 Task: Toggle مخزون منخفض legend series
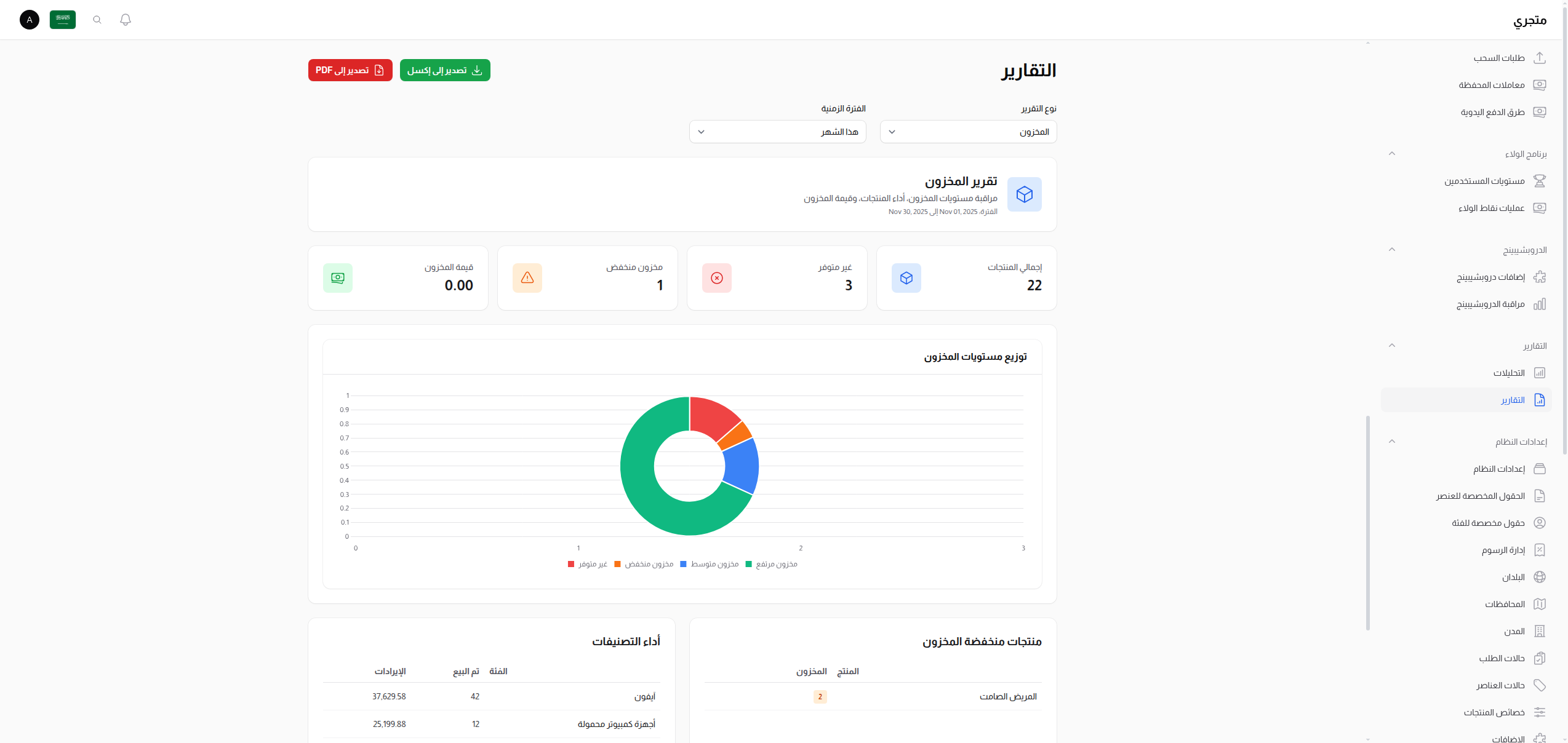click(644, 564)
